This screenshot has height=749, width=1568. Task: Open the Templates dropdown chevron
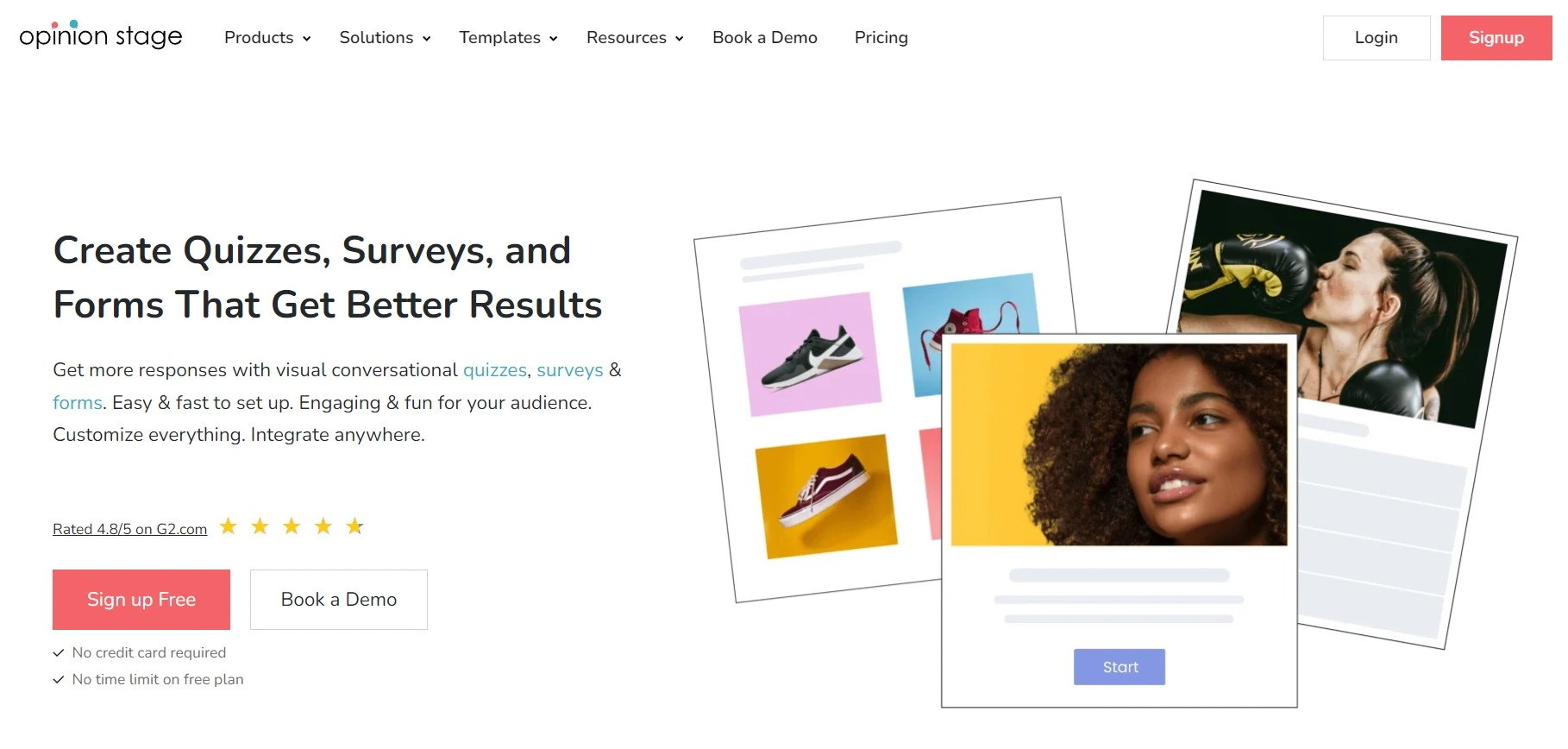tap(553, 39)
